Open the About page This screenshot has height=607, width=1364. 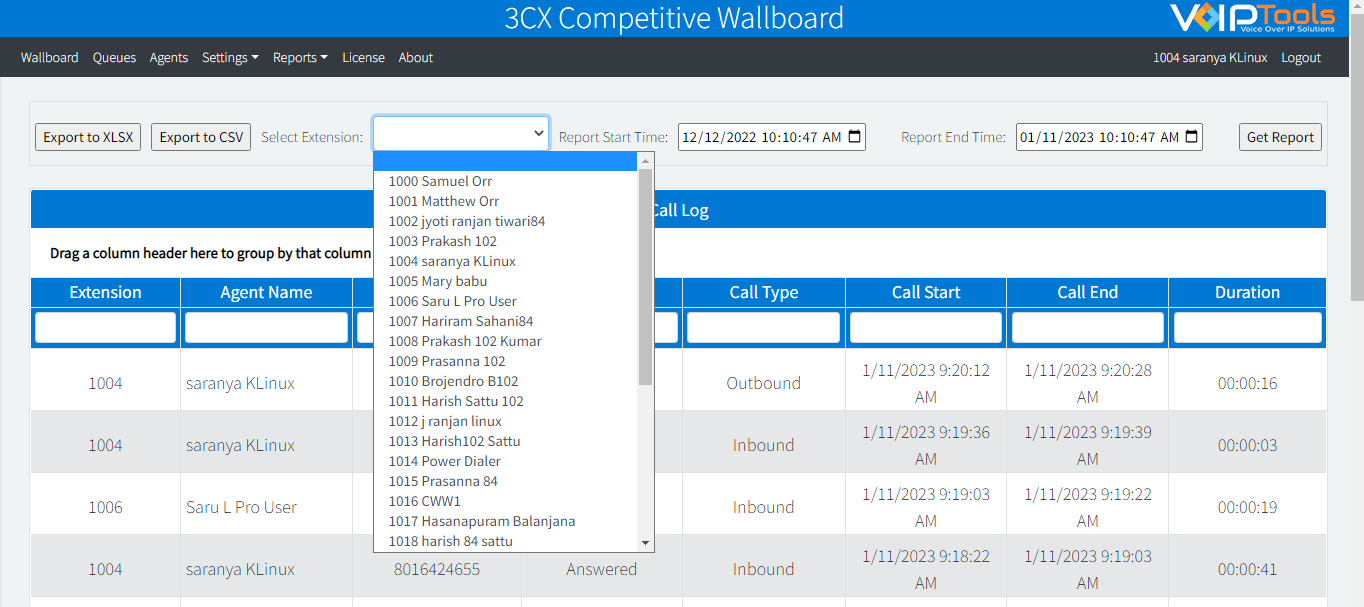coord(416,57)
